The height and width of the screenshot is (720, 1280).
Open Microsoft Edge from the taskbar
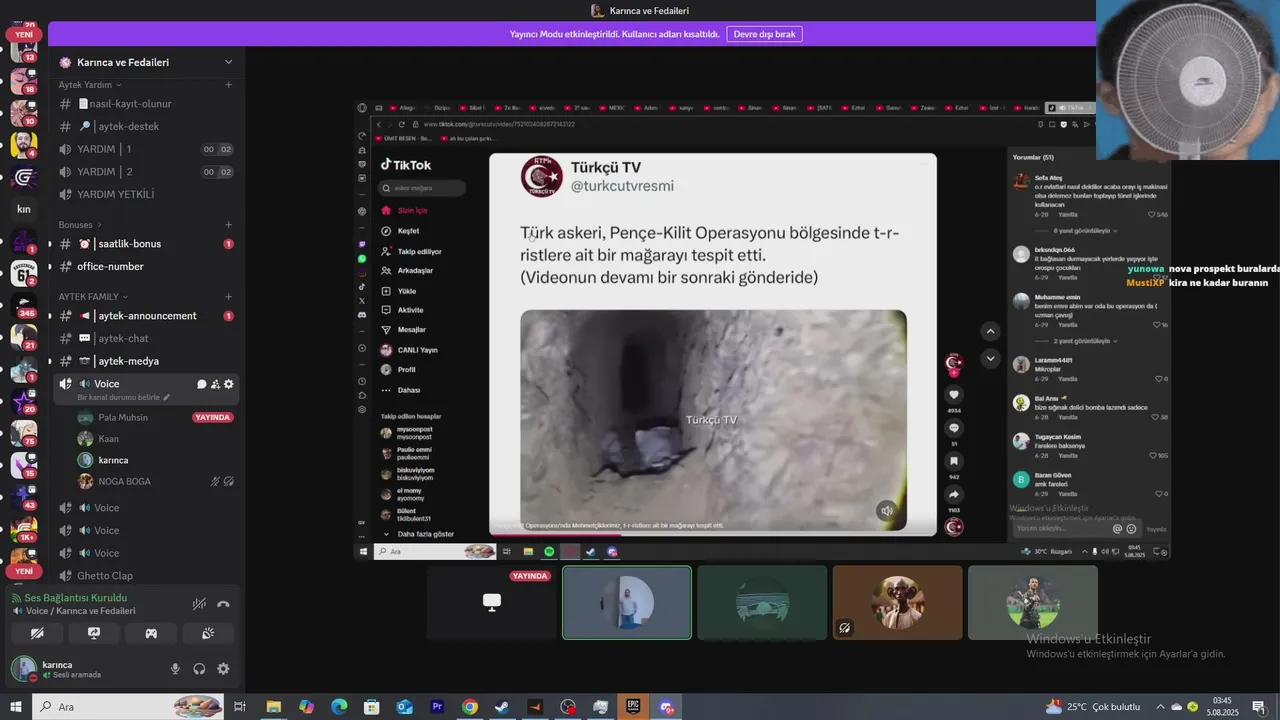click(338, 707)
